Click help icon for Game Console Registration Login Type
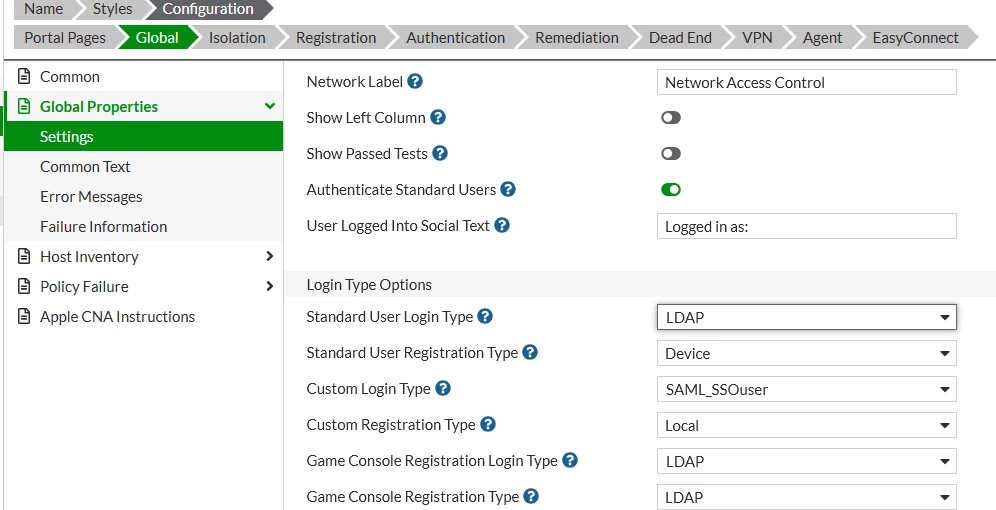This screenshot has width=996, height=510. tap(570, 460)
